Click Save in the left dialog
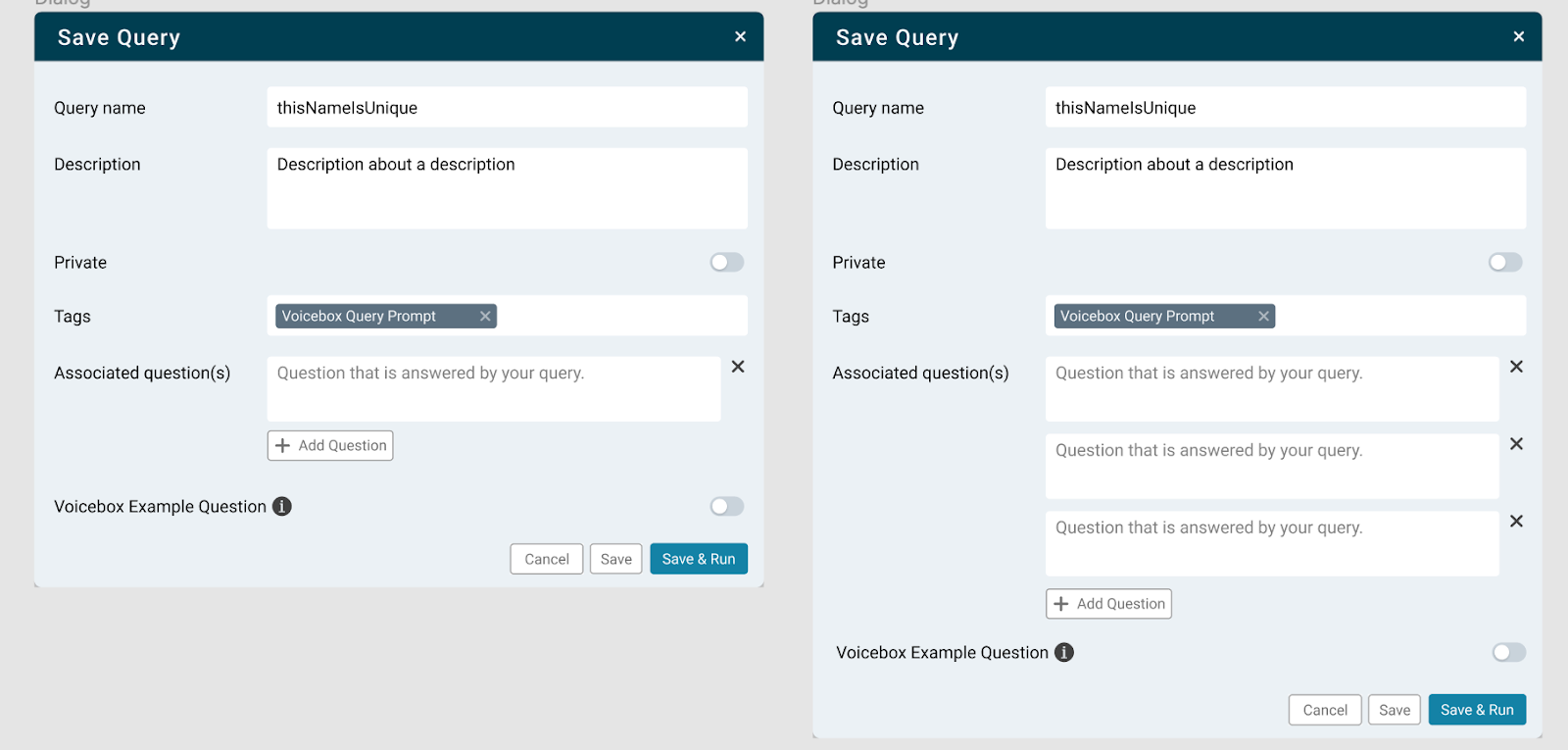1568x750 pixels. click(x=616, y=559)
